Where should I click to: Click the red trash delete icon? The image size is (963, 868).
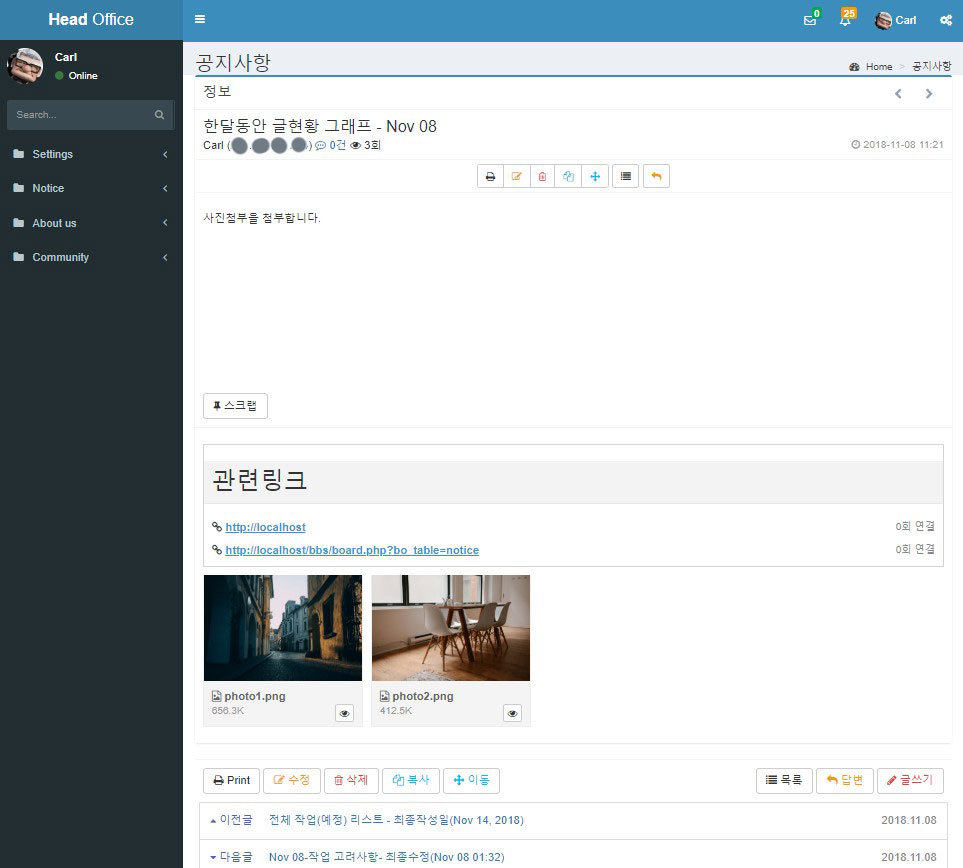543,176
